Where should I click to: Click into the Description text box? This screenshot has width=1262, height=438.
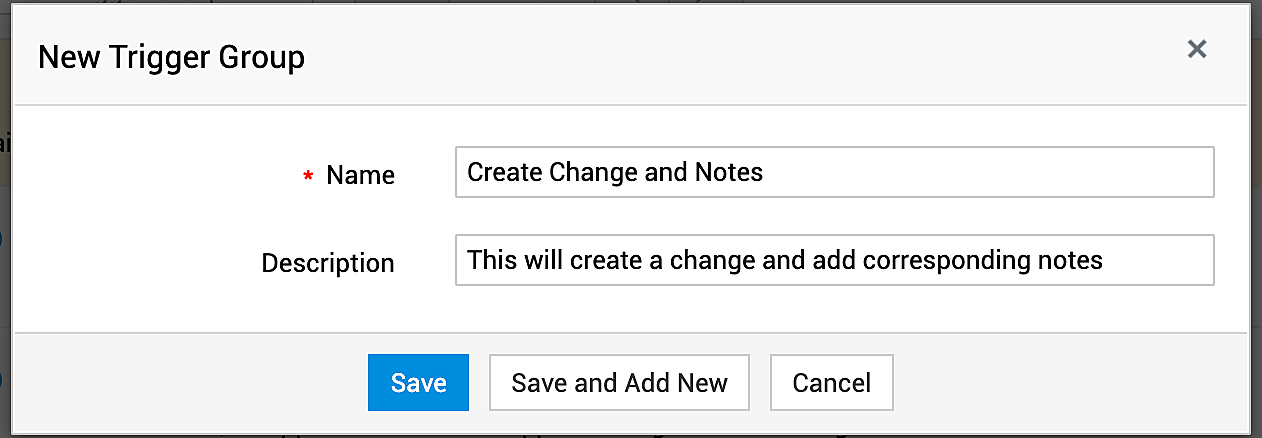pyautogui.click(x=834, y=260)
